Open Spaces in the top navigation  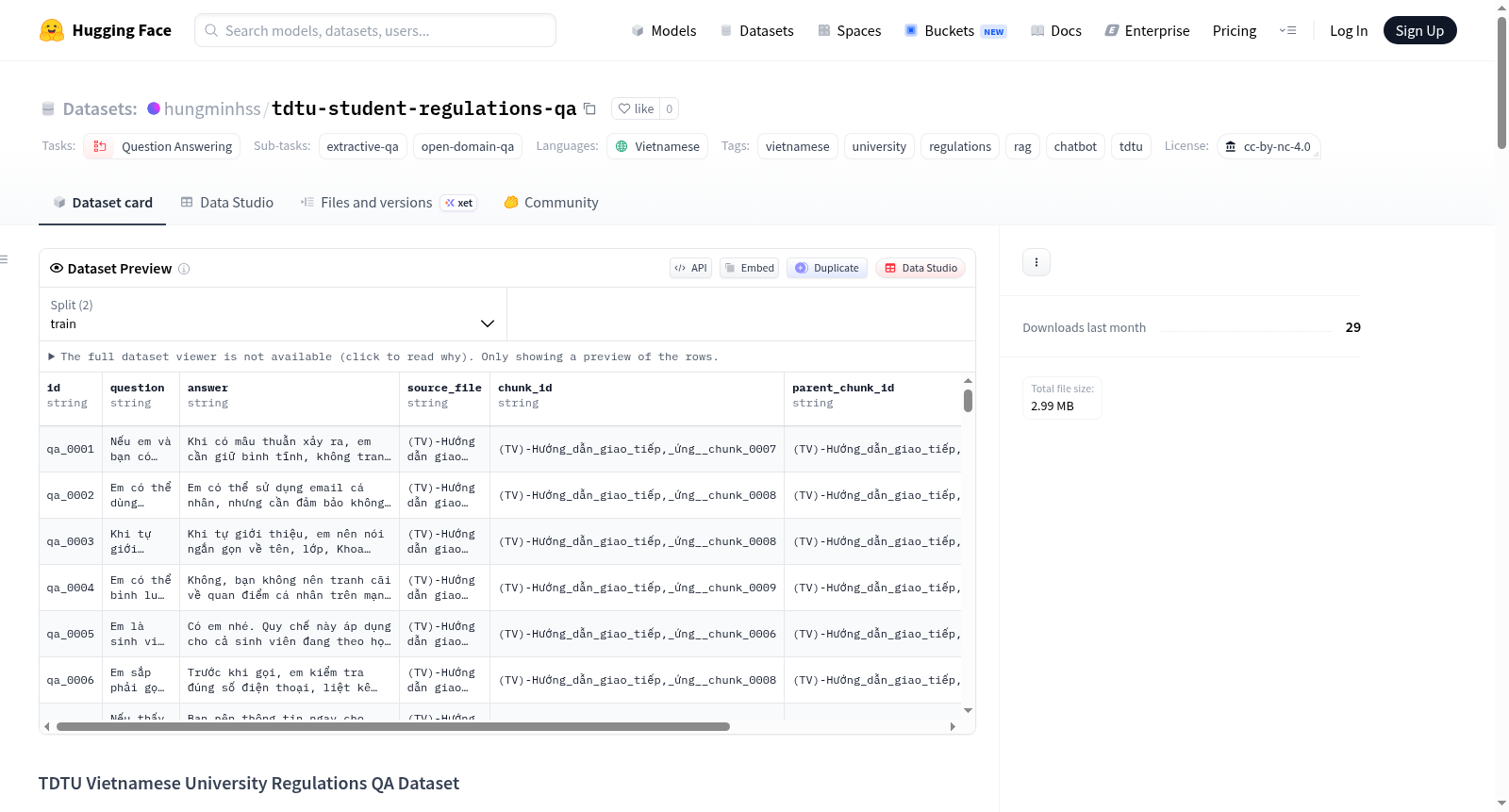[849, 31]
